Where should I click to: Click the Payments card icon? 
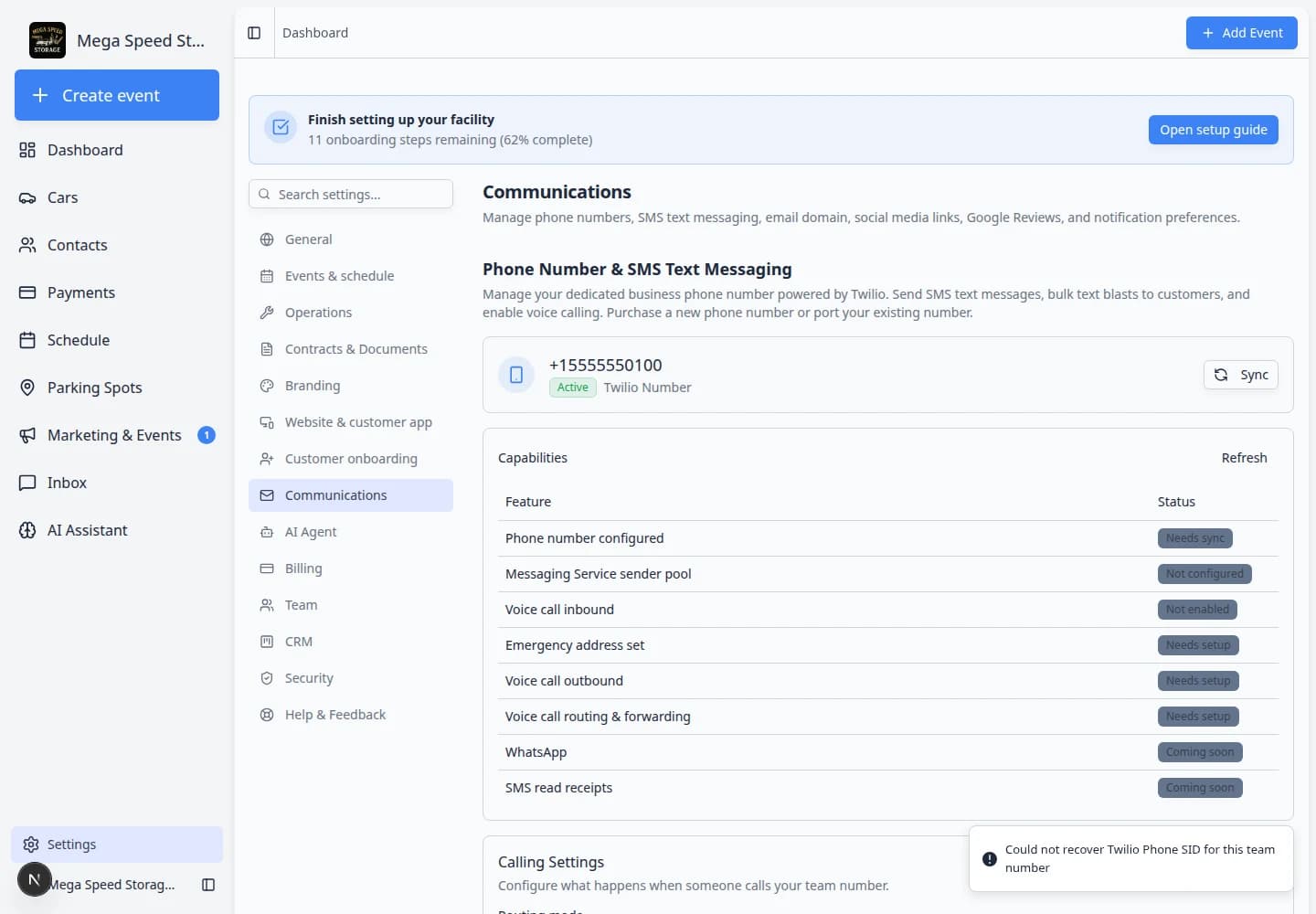(x=27, y=292)
